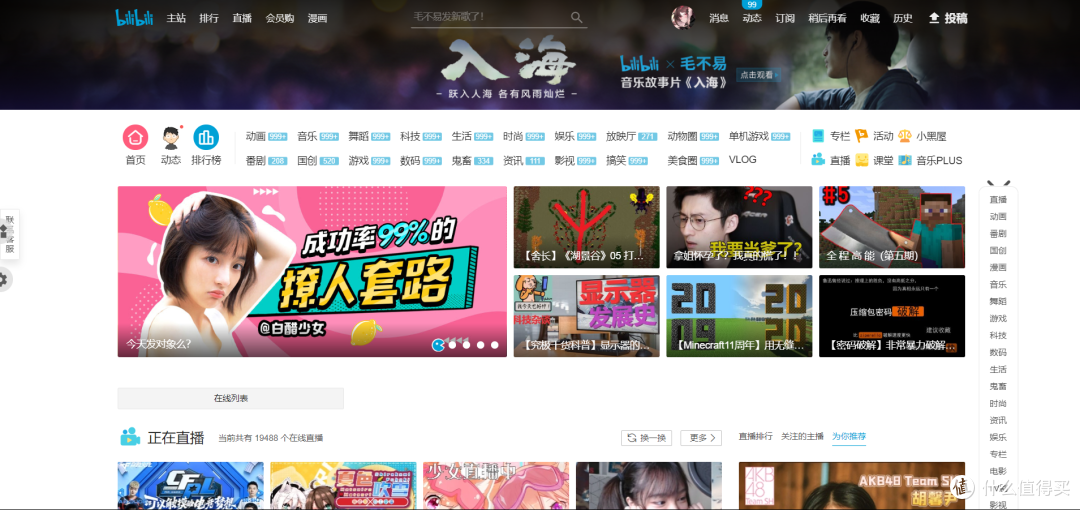Click the 专栏 column icon
The height and width of the screenshot is (510, 1080).
coord(818,136)
